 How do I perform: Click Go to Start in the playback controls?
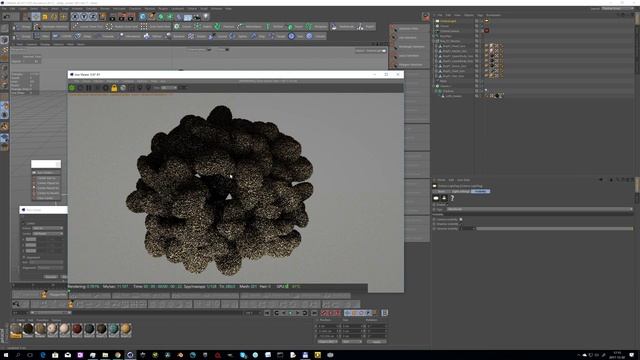pyautogui.click(x=267, y=313)
